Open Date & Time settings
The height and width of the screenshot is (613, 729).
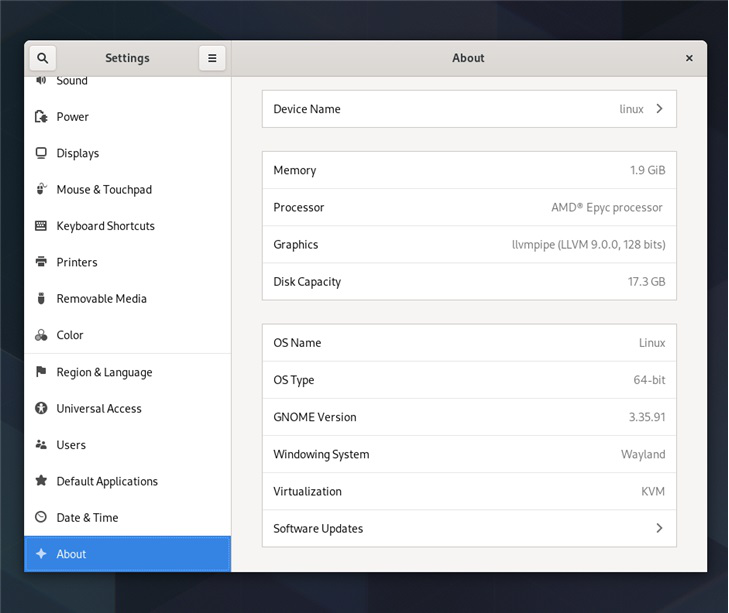(x=127, y=517)
